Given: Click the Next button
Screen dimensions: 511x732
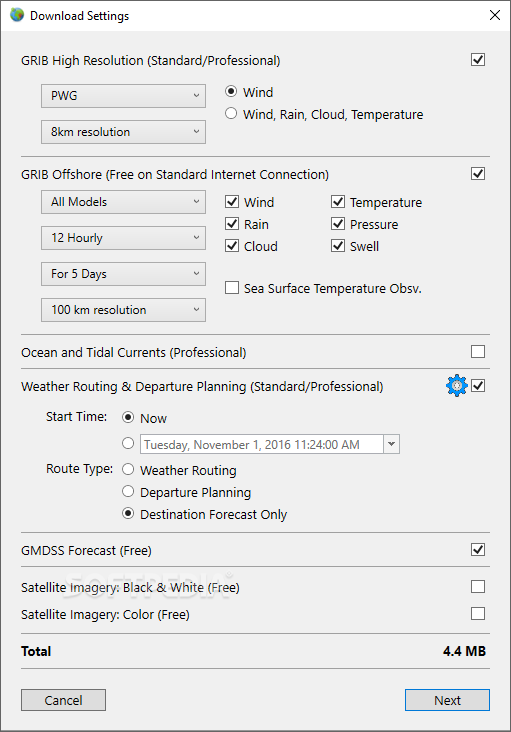Looking at the screenshot, I should click(447, 700).
